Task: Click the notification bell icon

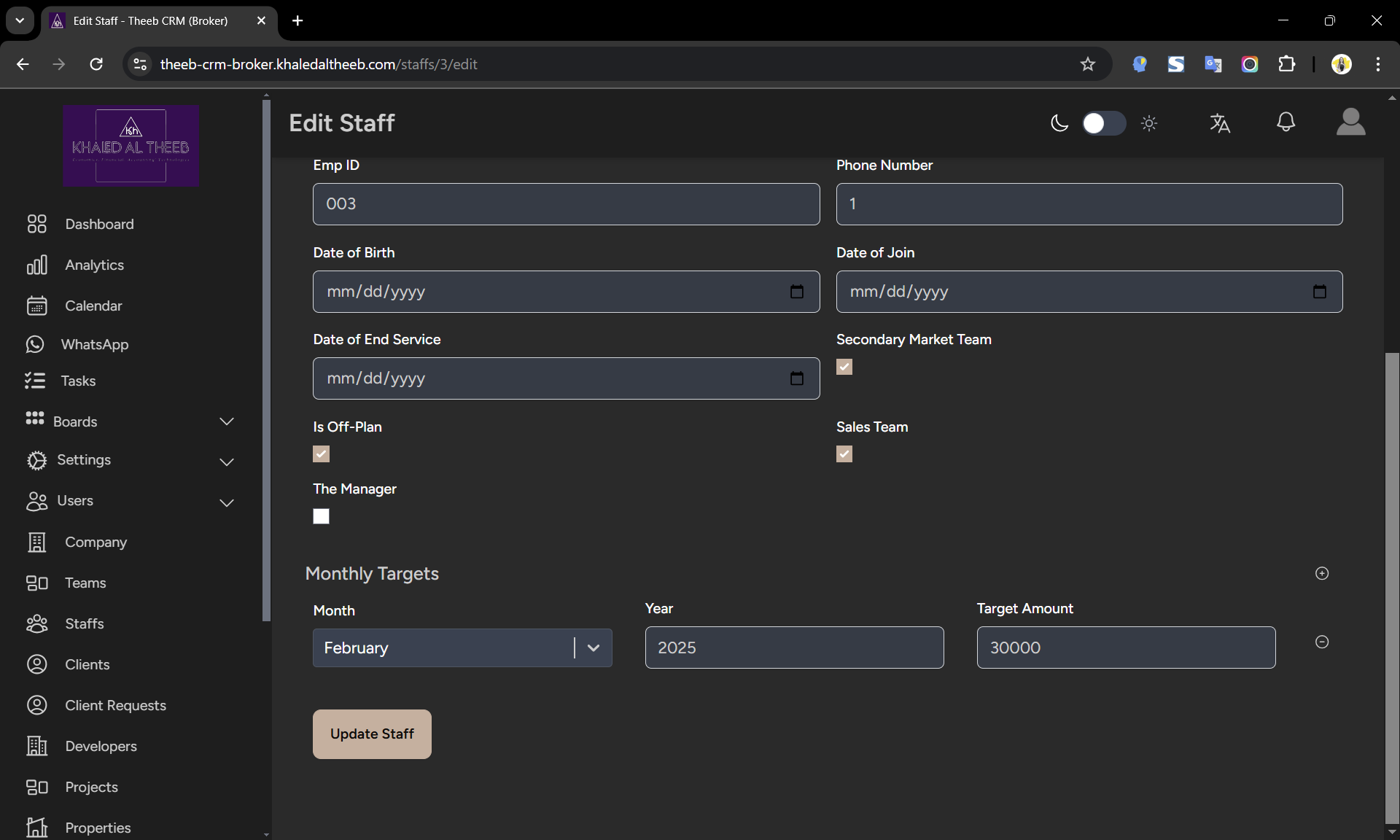Action: click(x=1286, y=122)
